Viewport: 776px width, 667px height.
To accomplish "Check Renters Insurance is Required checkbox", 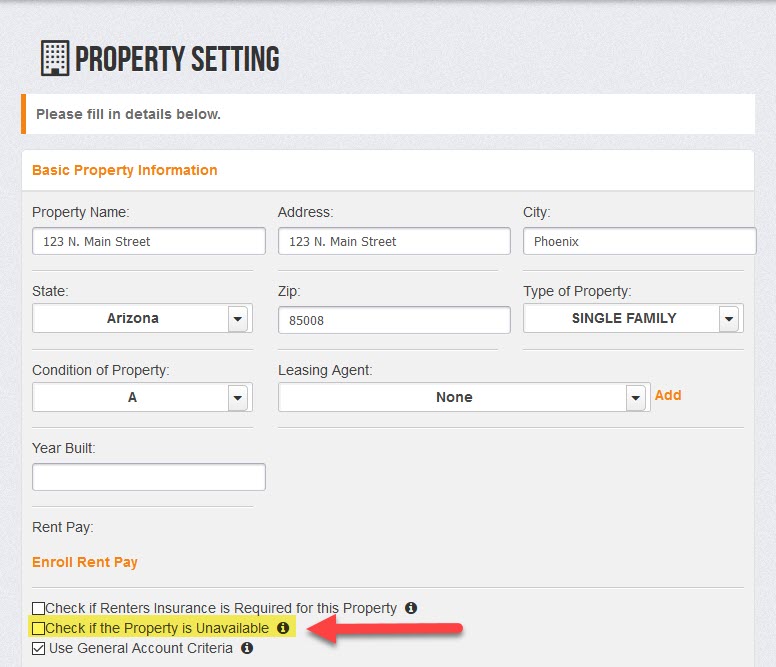I will click(38, 608).
